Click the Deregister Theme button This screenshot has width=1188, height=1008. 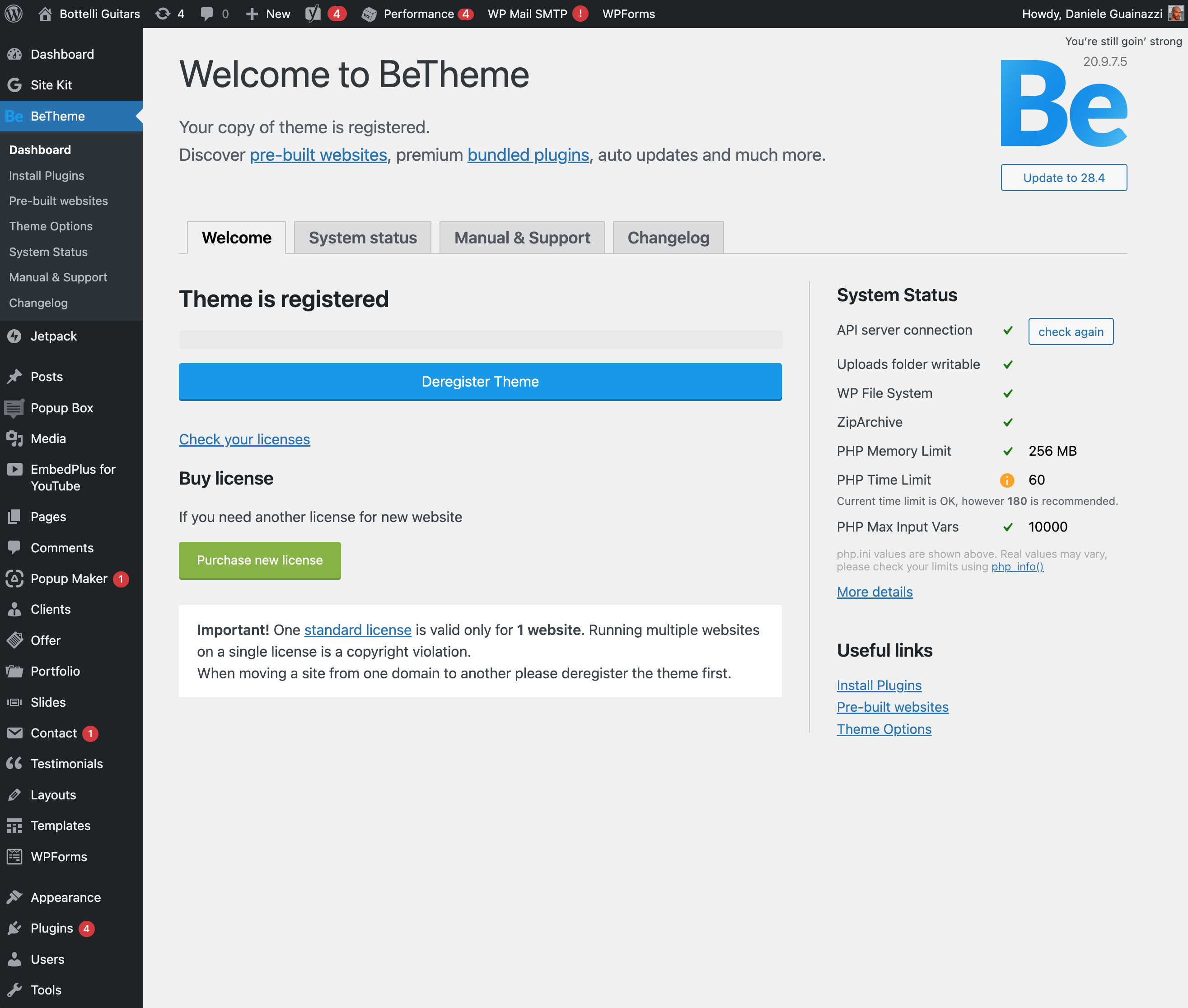click(x=479, y=382)
